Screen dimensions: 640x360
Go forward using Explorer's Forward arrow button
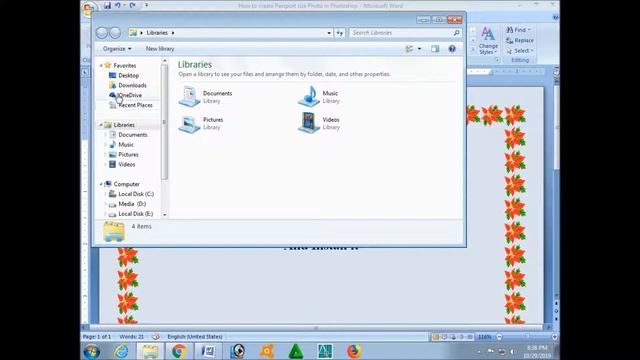[115, 33]
